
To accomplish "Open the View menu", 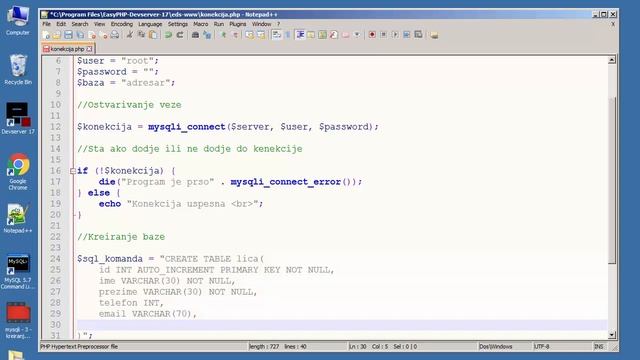I will tap(99, 24).
